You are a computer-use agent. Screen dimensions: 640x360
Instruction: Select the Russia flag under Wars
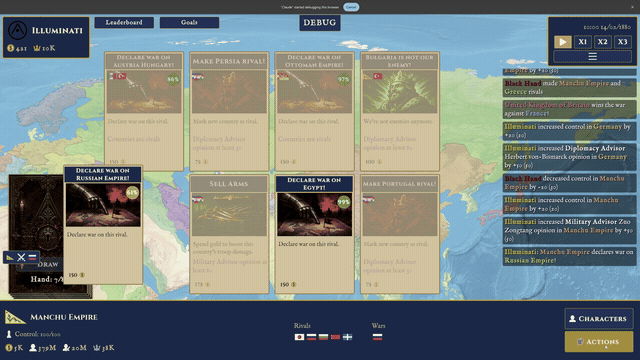377,337
